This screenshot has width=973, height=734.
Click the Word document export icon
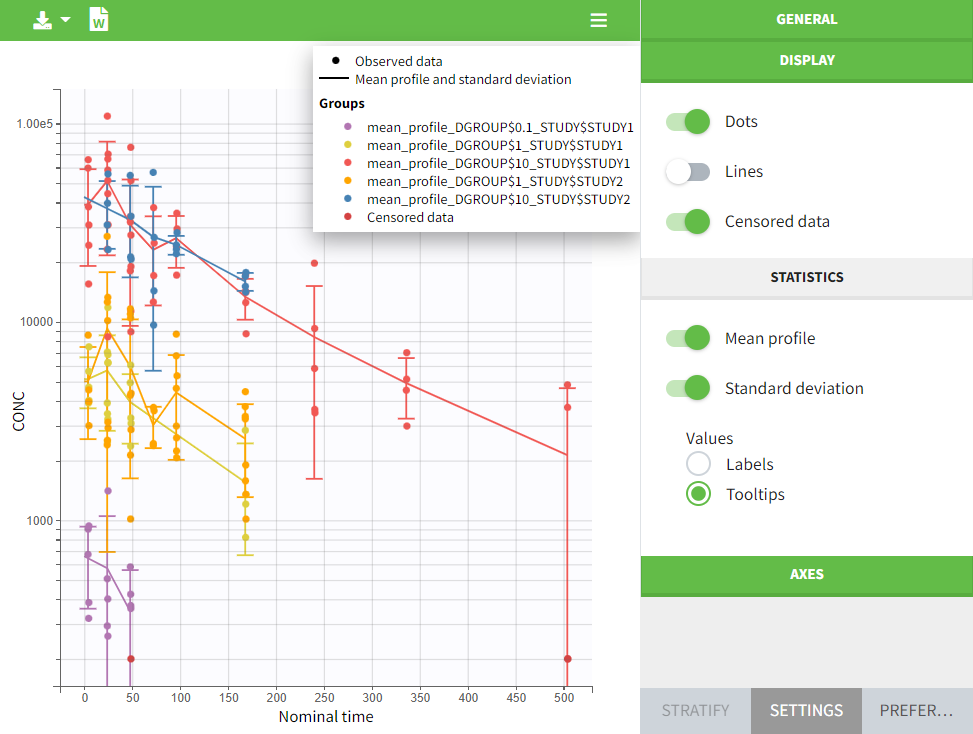(x=99, y=20)
